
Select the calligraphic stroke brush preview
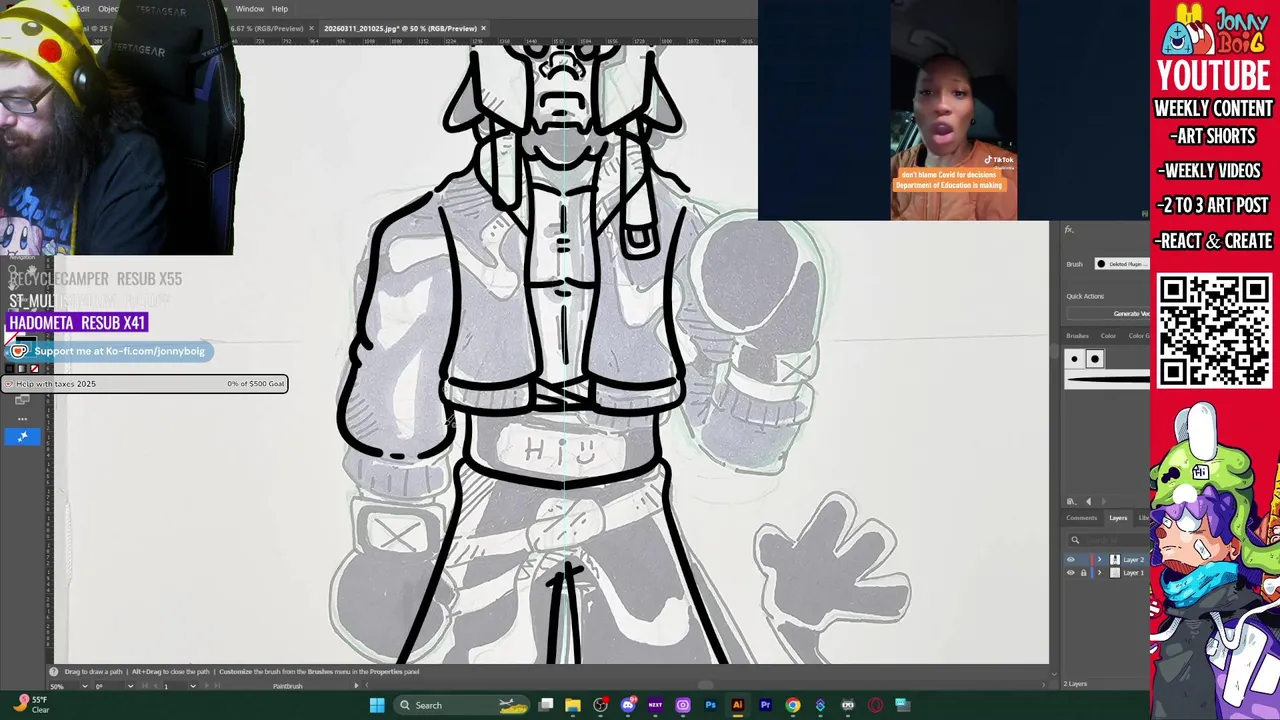point(1108,379)
